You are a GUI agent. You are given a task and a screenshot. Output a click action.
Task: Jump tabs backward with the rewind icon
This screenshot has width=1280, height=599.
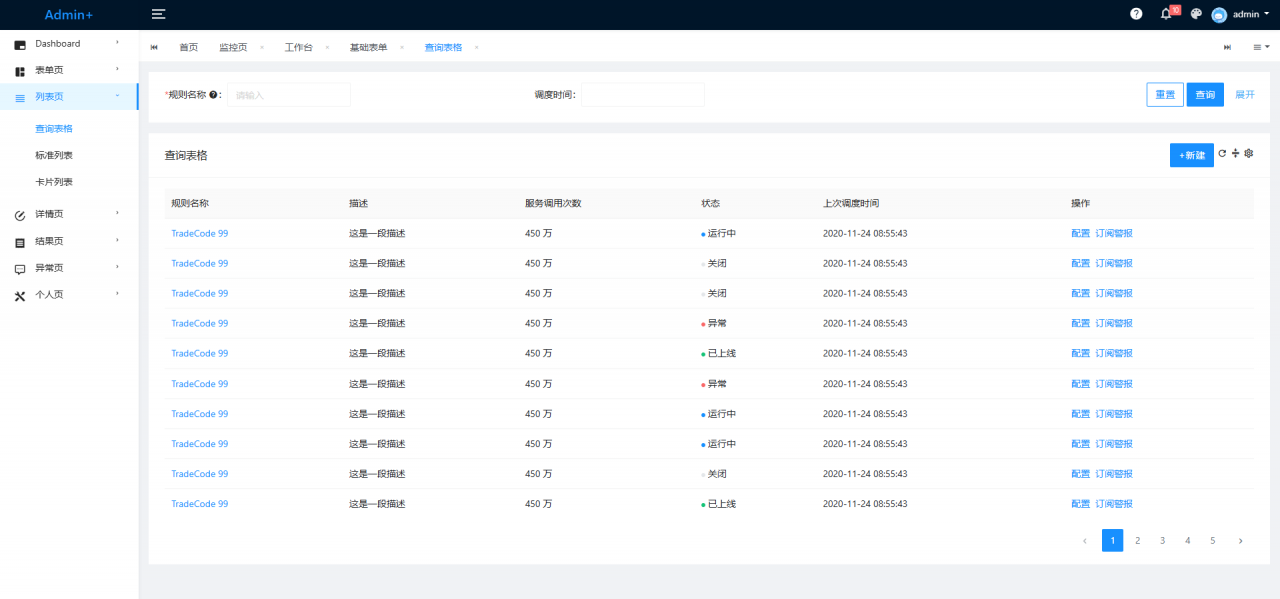[x=154, y=47]
